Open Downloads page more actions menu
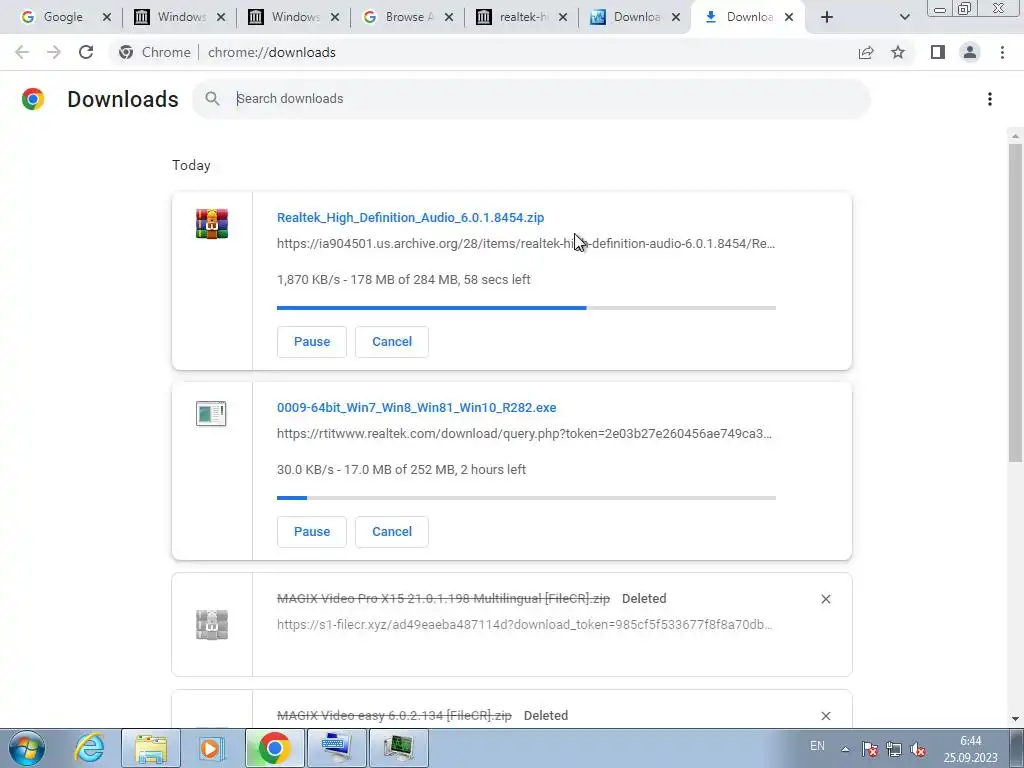This screenshot has height=768, width=1024. click(990, 99)
